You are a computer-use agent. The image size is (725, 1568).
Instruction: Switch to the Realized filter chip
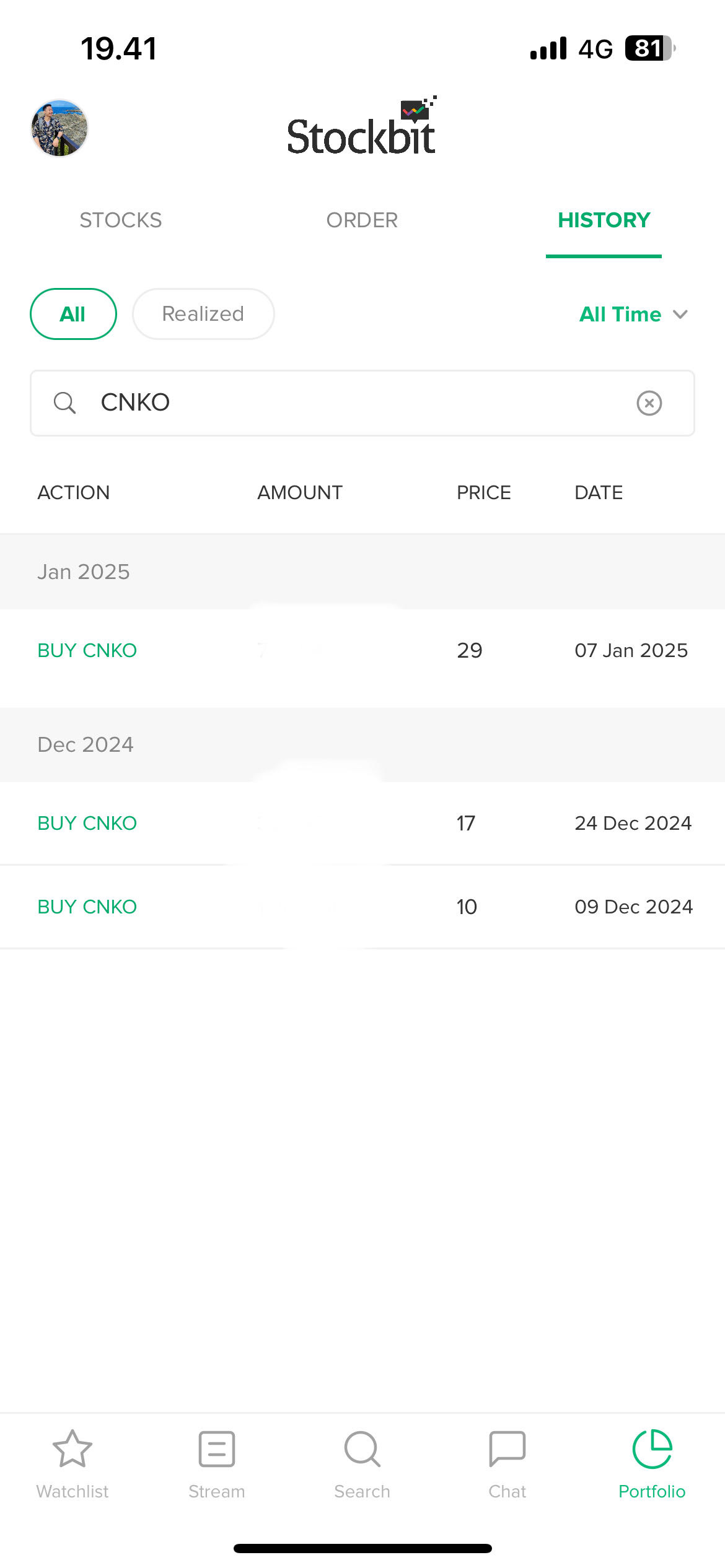point(203,314)
